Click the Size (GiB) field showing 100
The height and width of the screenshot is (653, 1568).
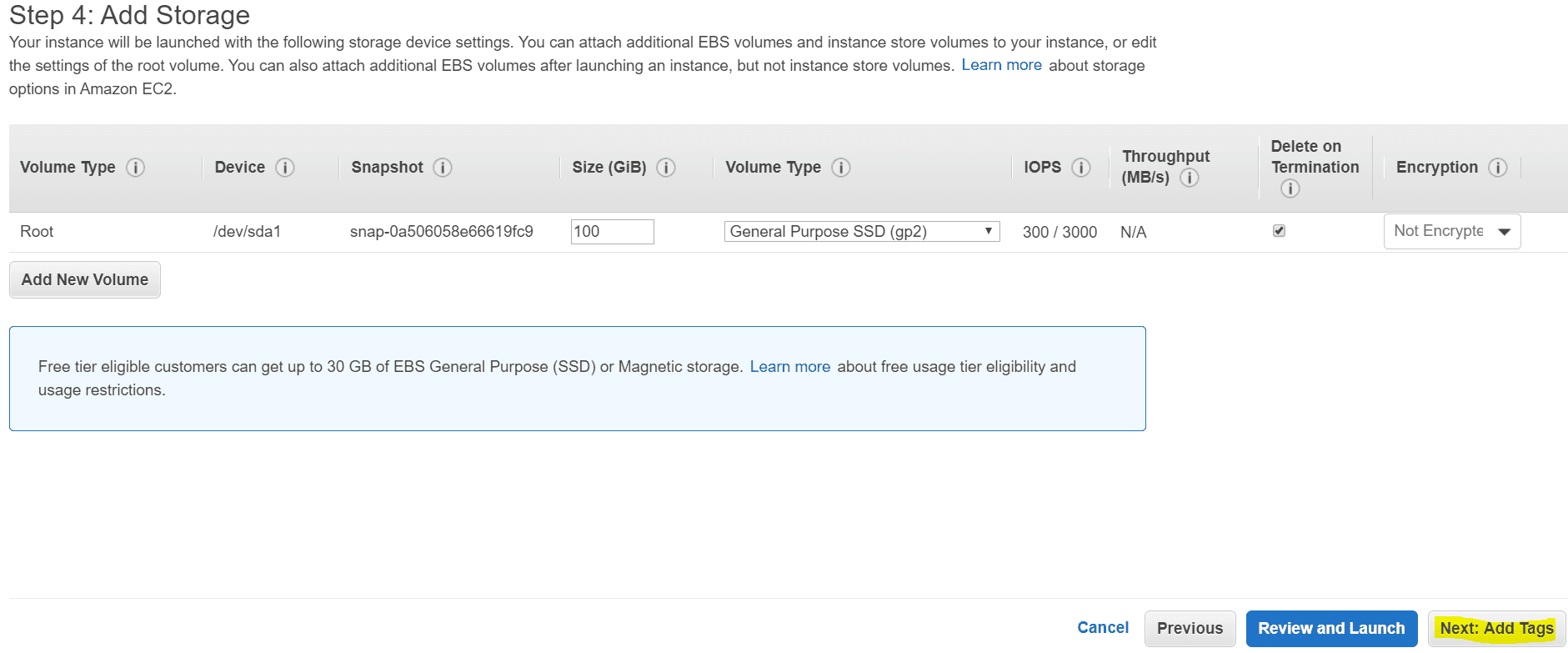[x=612, y=232]
